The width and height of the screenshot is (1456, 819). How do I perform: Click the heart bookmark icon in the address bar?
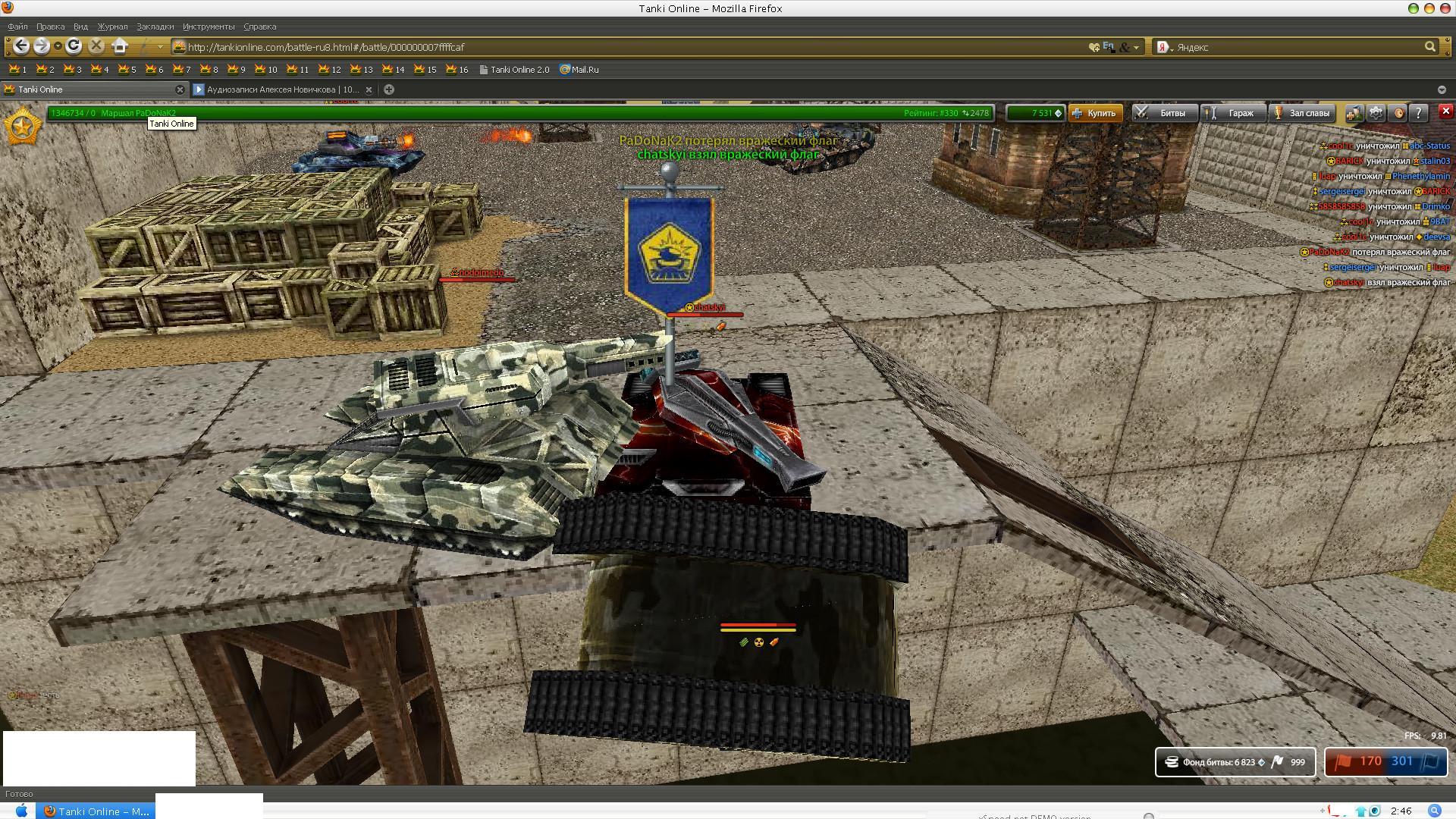click(1094, 47)
